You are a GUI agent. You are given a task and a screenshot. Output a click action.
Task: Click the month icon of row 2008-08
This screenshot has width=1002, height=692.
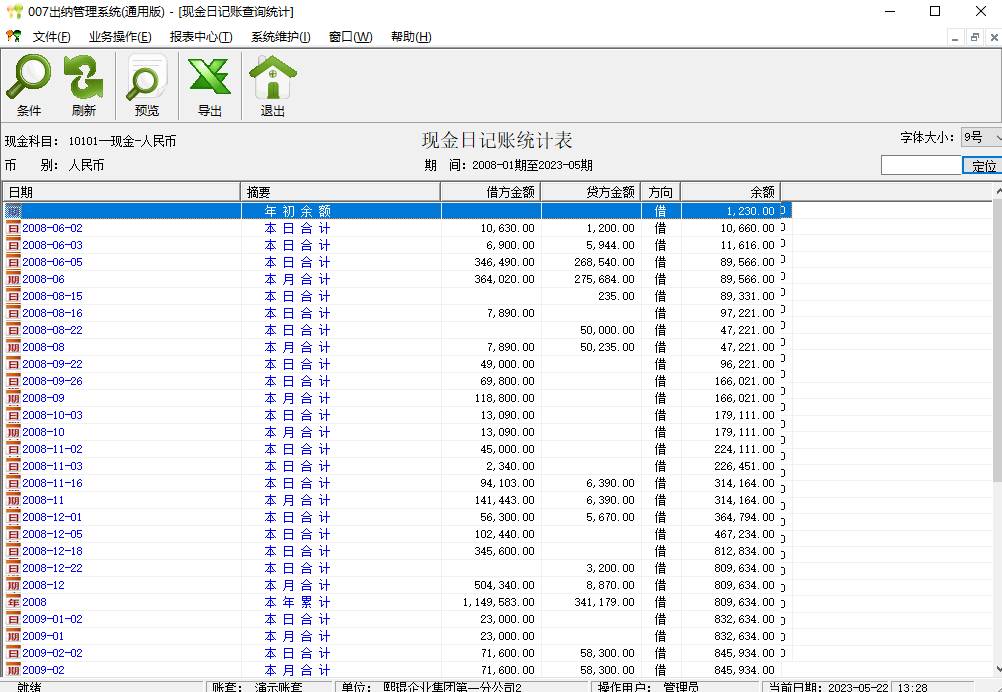point(13,347)
